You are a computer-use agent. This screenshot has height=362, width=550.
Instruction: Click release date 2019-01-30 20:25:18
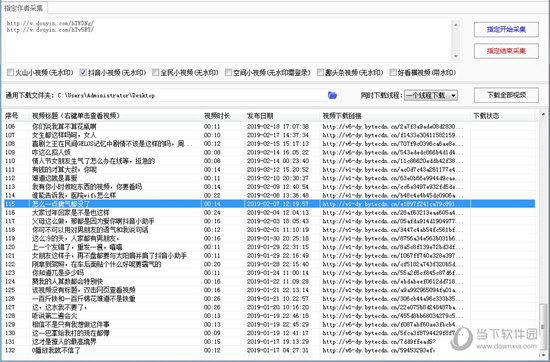278,238
